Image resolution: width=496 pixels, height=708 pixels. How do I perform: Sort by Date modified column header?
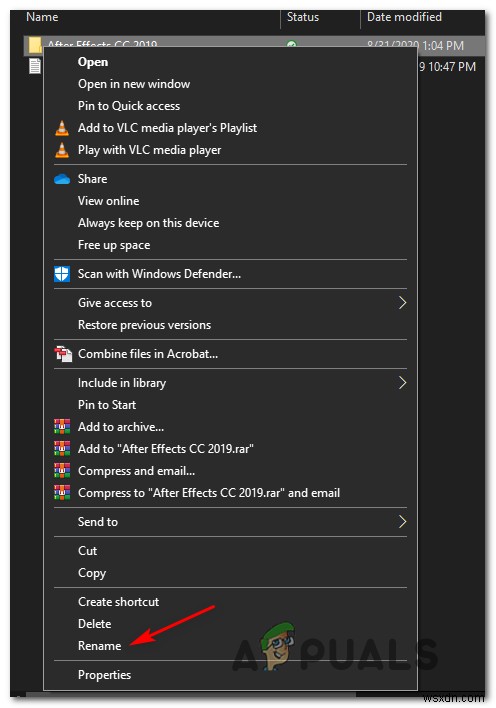[404, 17]
